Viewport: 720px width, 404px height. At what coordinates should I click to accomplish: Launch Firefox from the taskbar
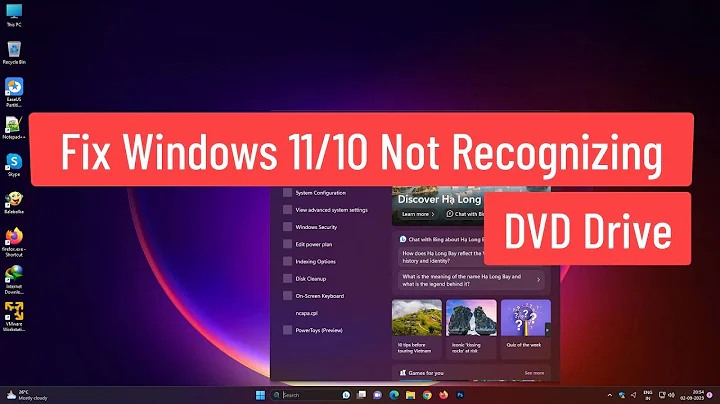(x=444, y=395)
